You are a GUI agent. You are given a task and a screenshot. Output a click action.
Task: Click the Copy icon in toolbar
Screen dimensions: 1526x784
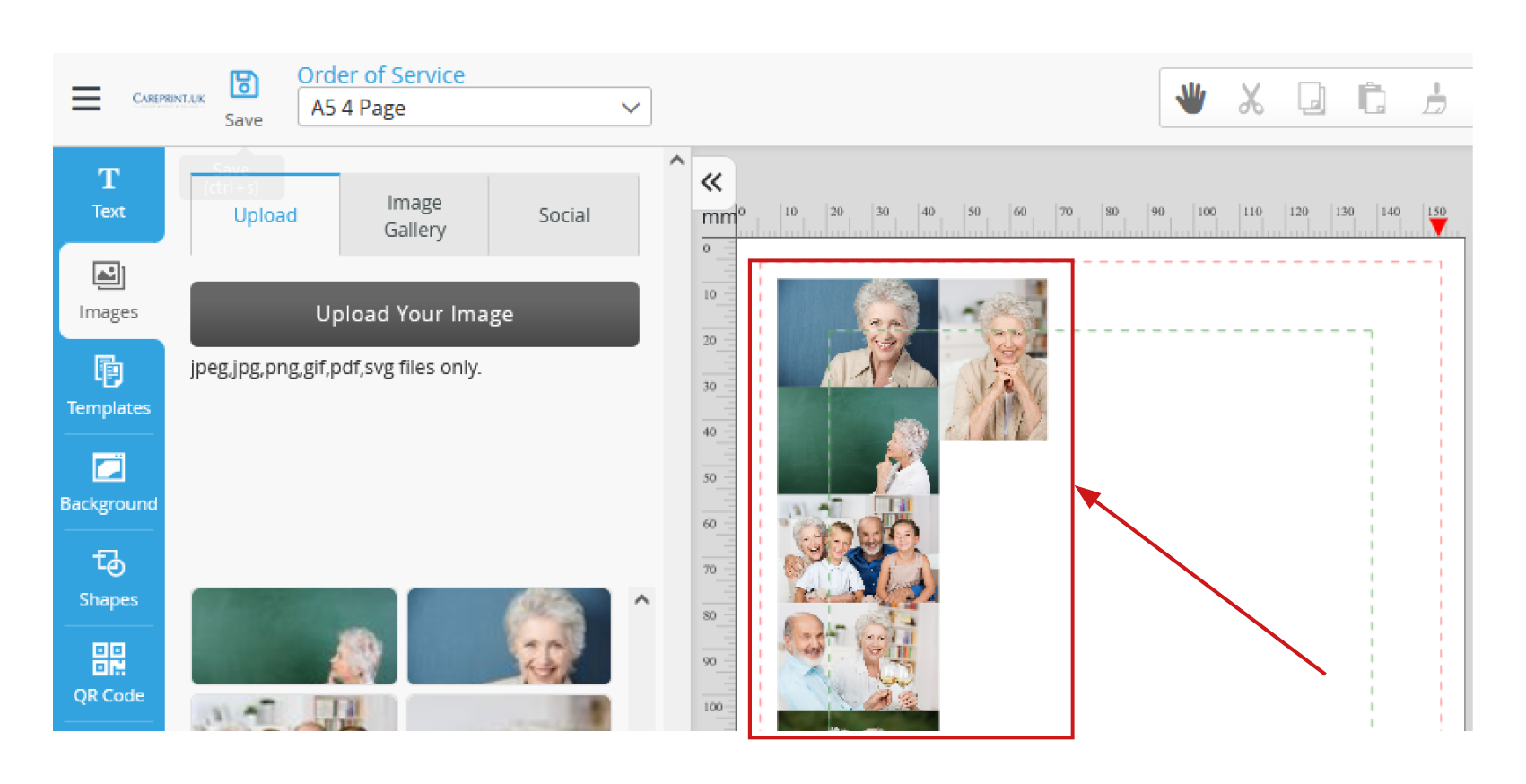[1311, 98]
